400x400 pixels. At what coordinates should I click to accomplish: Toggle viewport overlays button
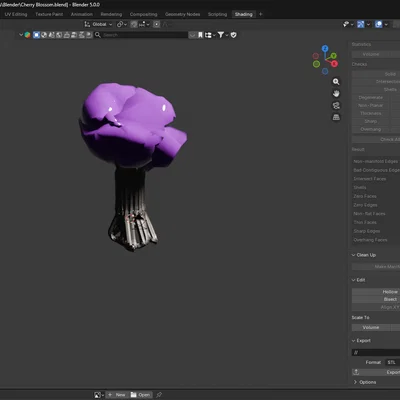tap(379, 24)
